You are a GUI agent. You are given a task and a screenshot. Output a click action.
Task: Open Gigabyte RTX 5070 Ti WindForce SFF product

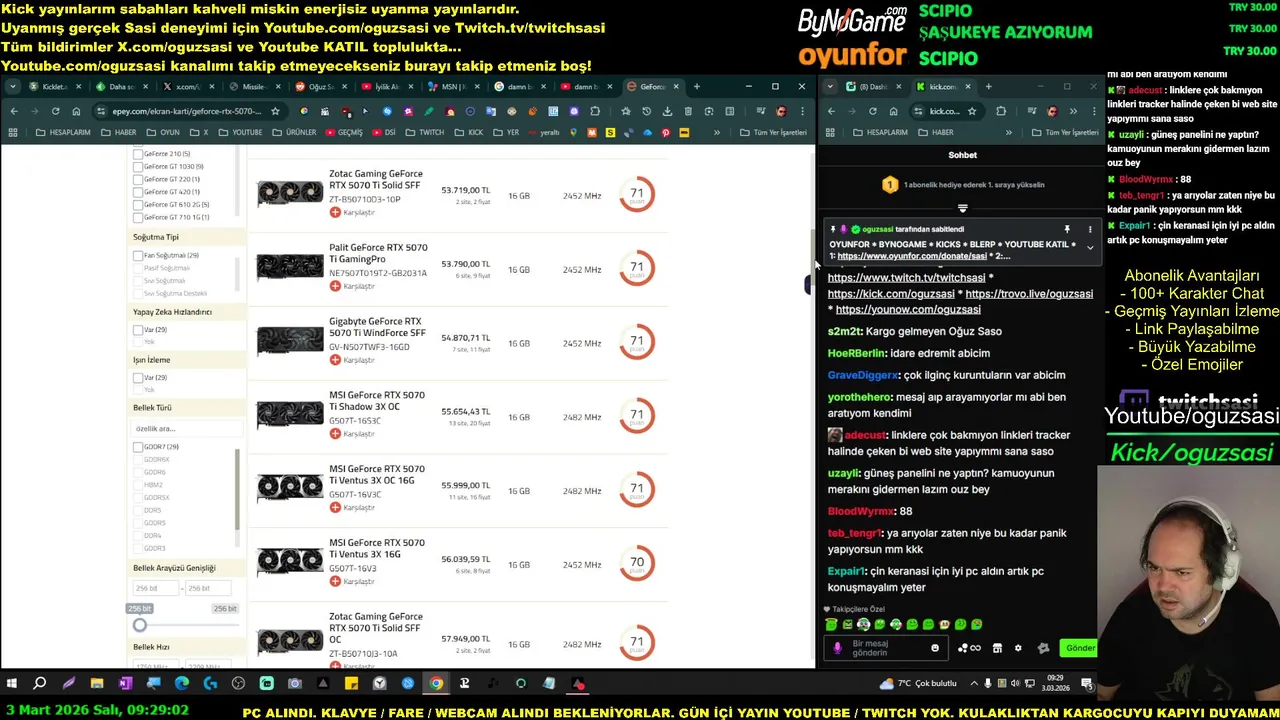(377, 327)
